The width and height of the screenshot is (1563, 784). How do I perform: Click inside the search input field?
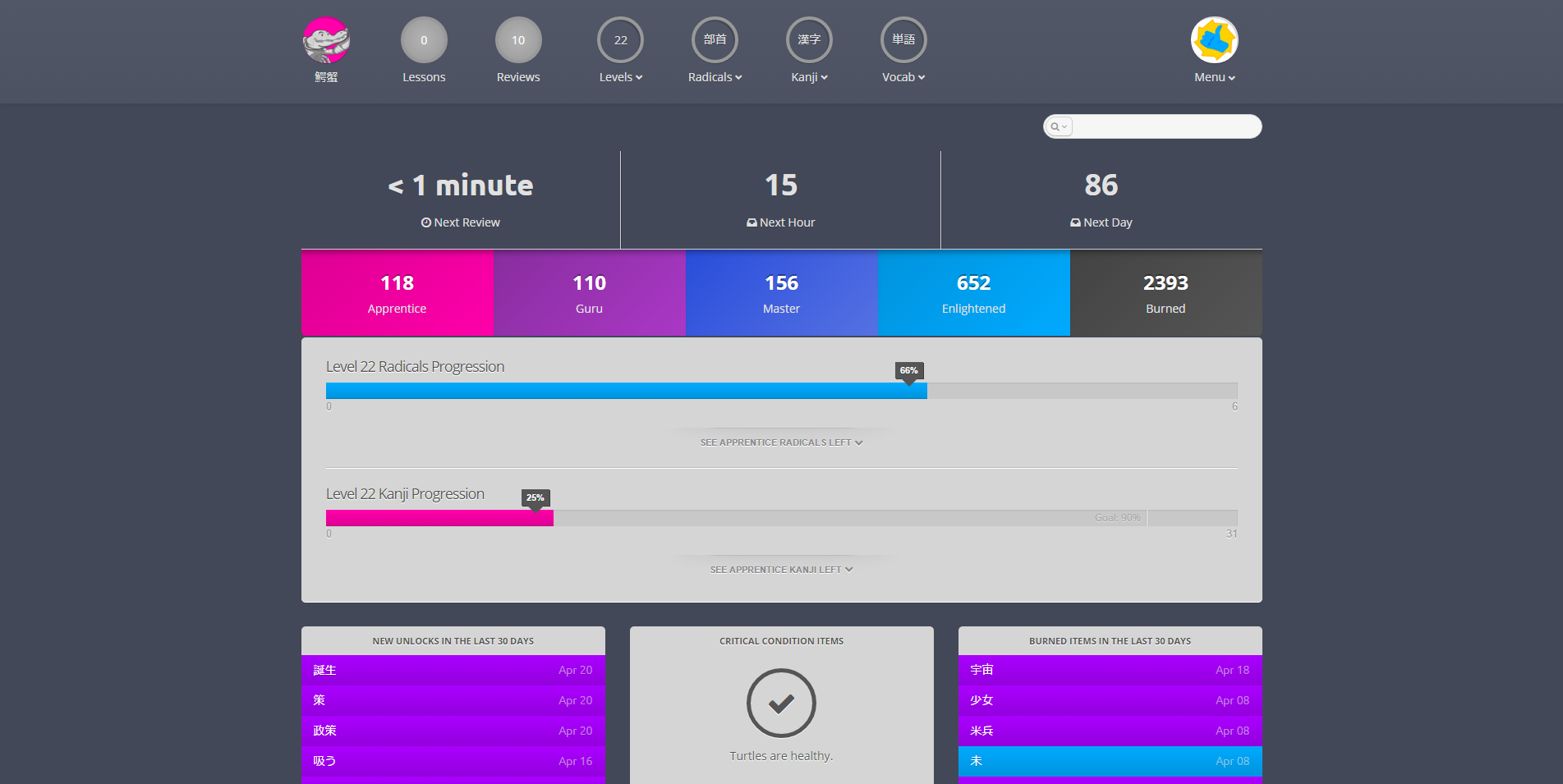1166,126
